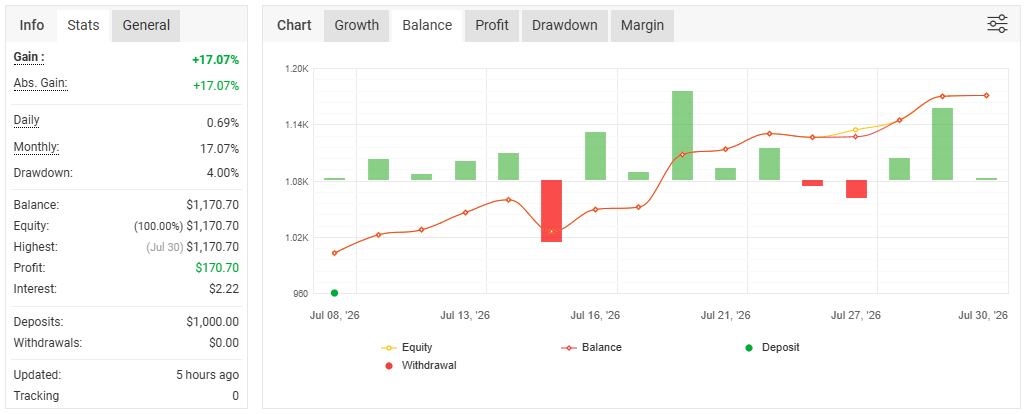Click the tallest green profit bar
Image resolution: width=1026 pixels, height=414 pixels.
click(682, 135)
